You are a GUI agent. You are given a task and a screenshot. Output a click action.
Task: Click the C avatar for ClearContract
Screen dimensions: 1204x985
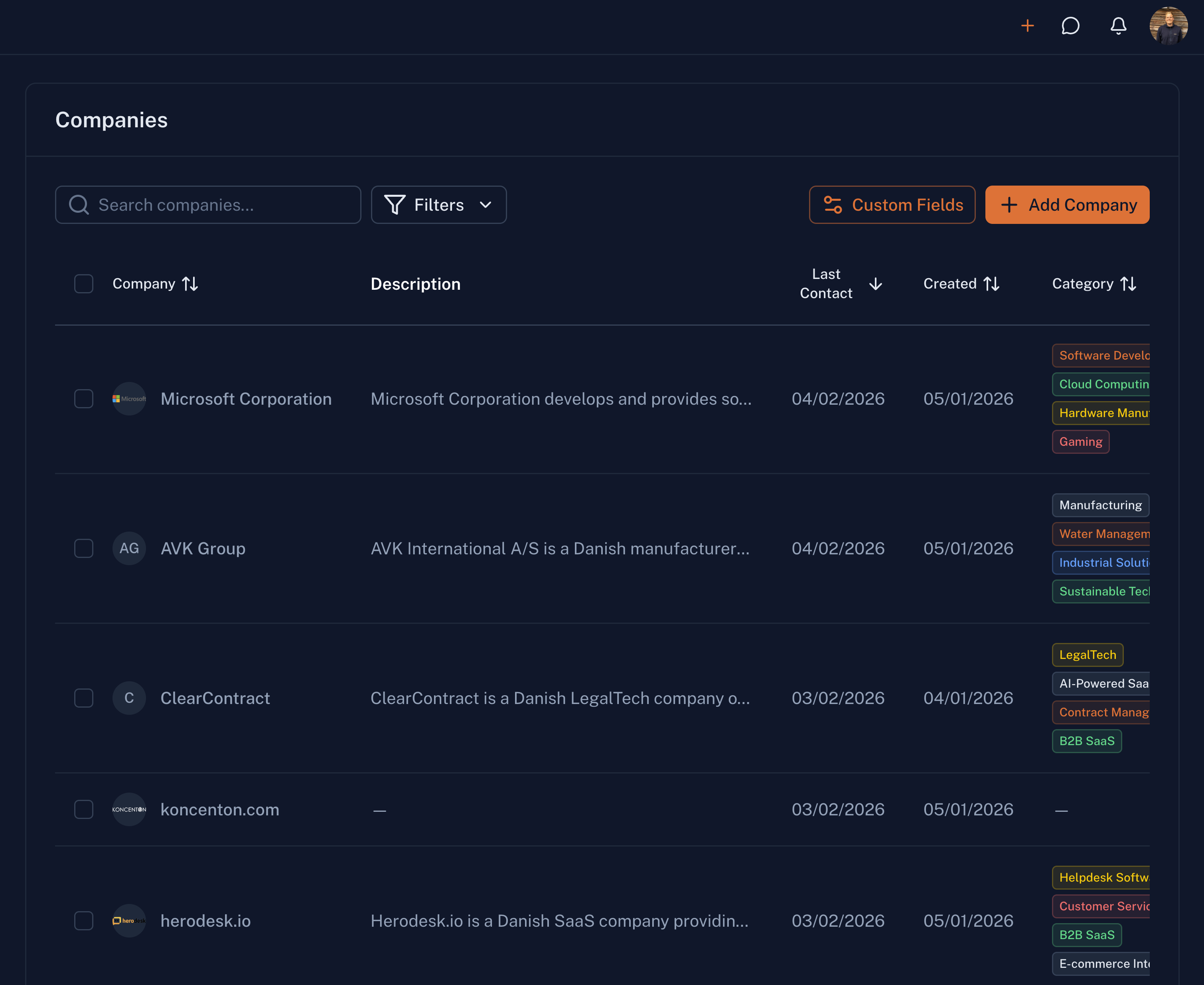pyautogui.click(x=129, y=698)
